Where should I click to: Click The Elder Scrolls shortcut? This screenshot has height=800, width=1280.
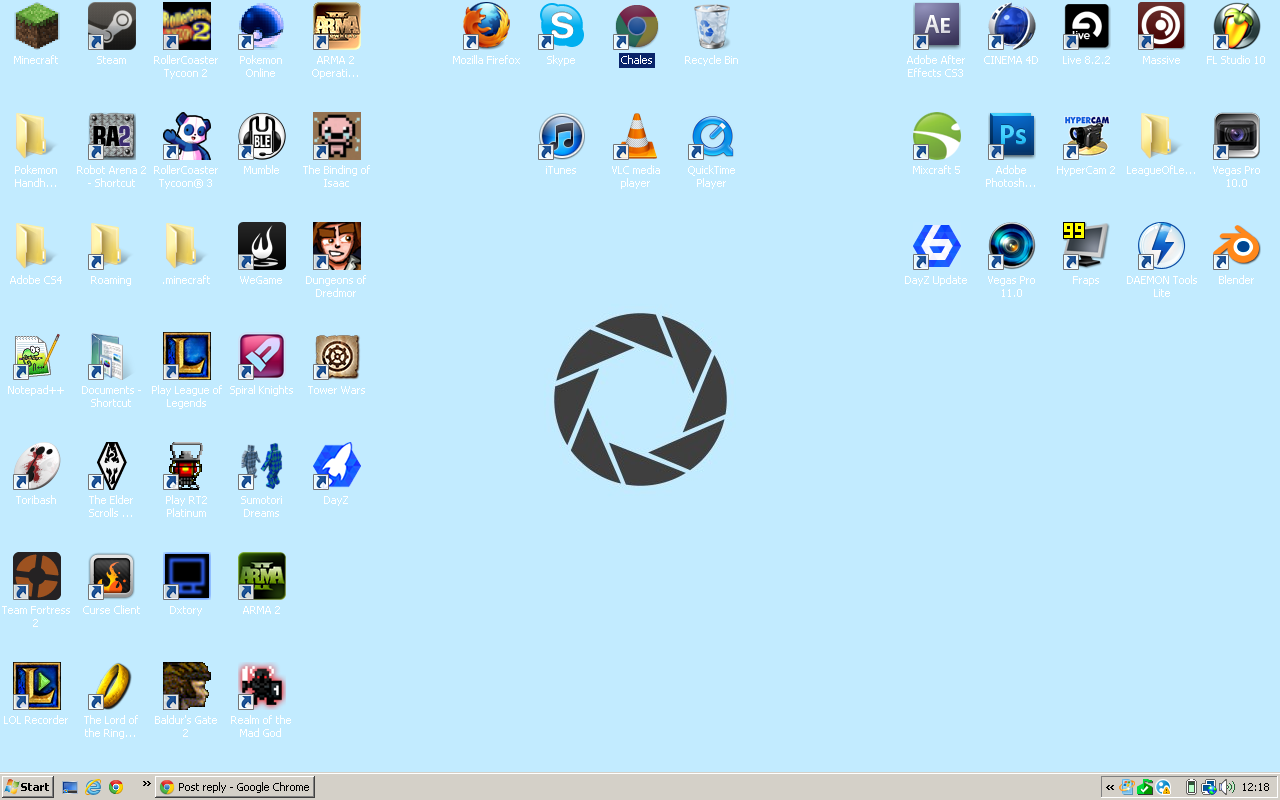coord(111,467)
